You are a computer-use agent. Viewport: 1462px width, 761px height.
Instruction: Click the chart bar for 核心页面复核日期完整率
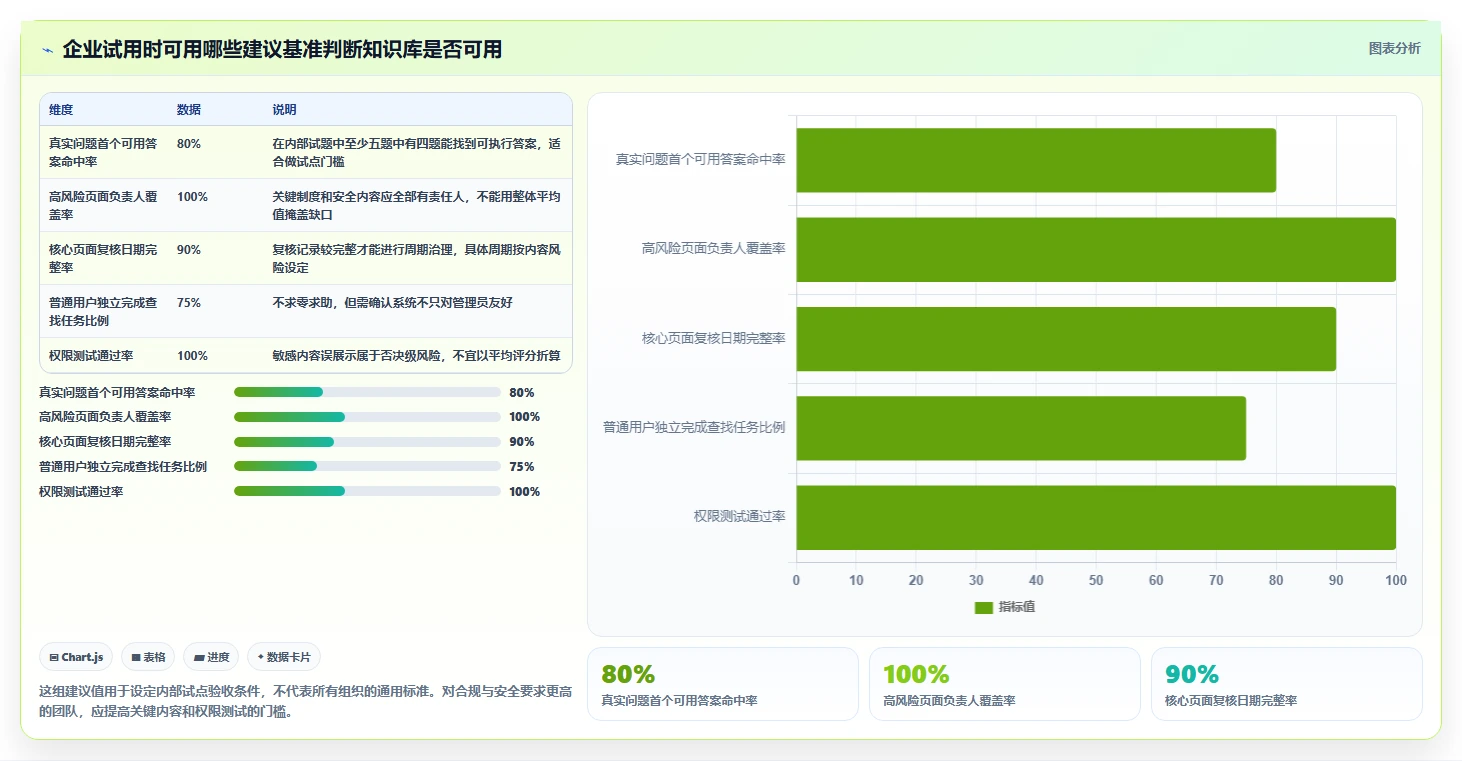1066,338
